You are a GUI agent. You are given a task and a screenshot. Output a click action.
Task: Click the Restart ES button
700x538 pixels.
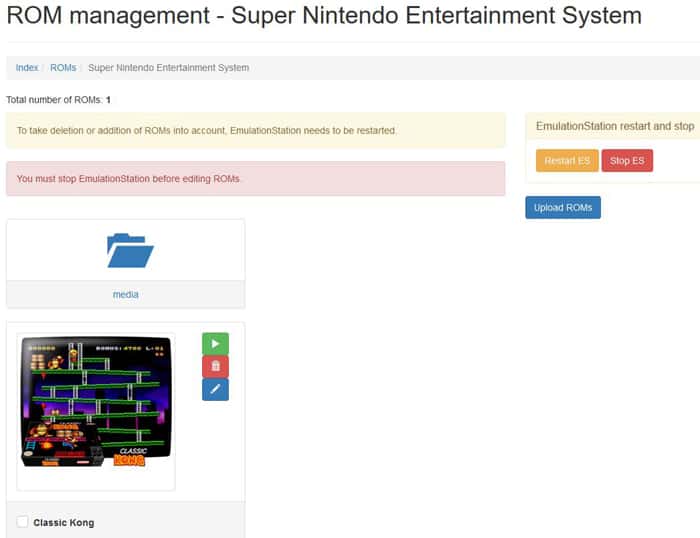[x=567, y=161]
